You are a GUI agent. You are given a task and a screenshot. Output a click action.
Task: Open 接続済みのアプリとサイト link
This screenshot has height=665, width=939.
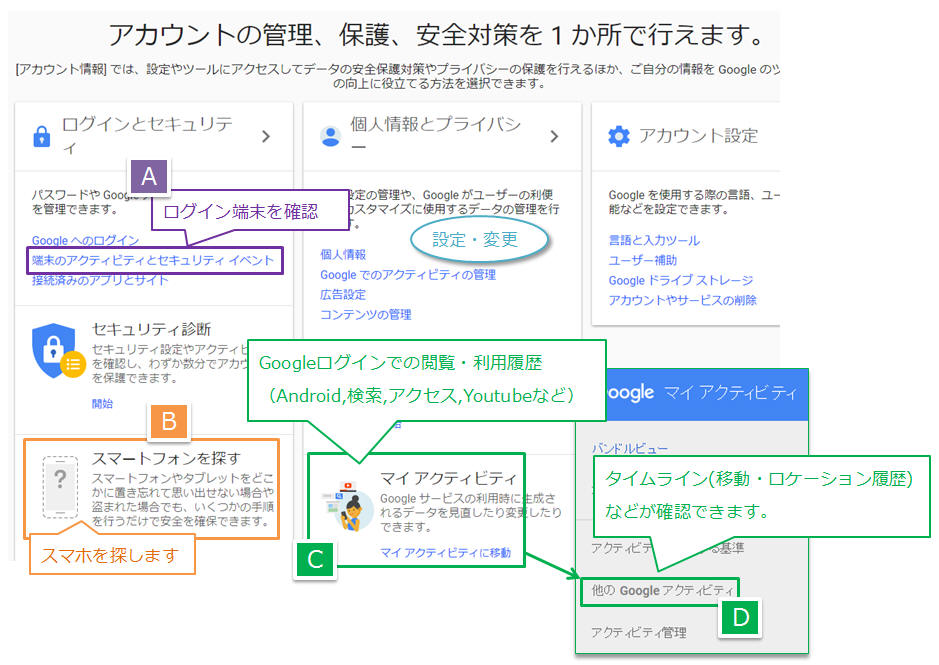coord(100,281)
